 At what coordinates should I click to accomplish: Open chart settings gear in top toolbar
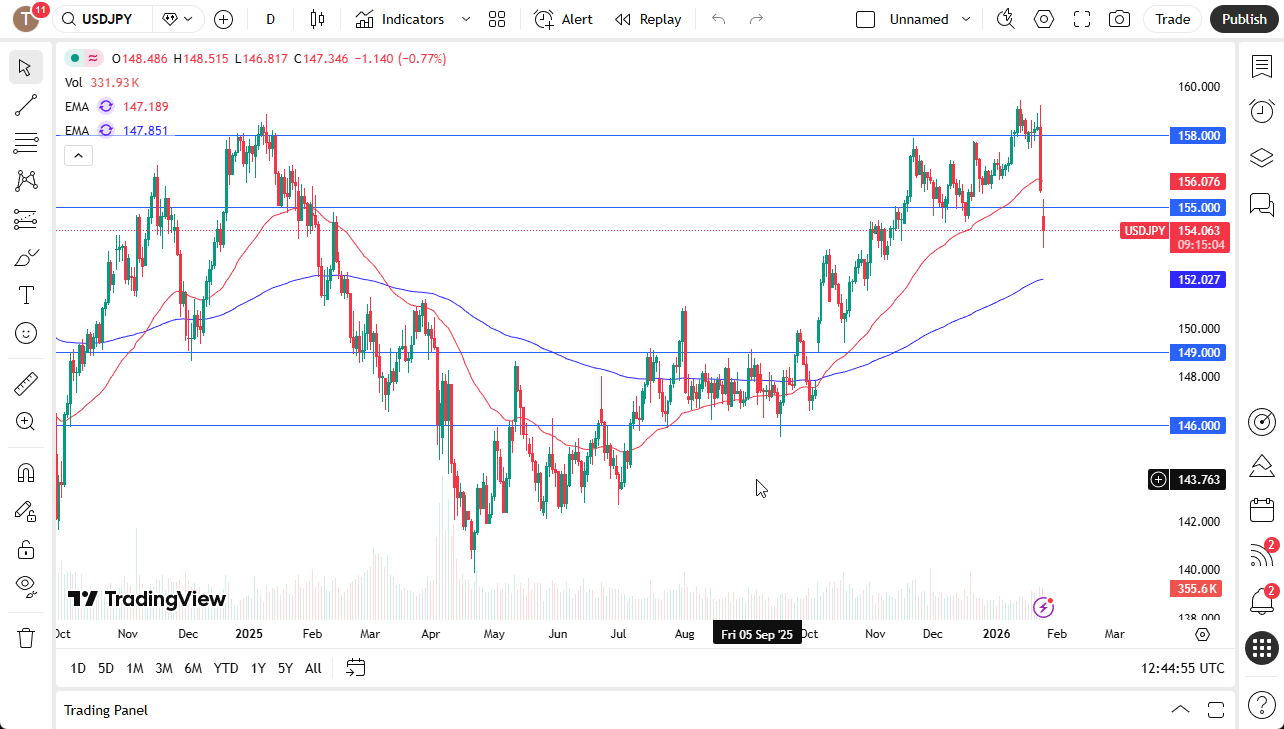tap(1044, 19)
